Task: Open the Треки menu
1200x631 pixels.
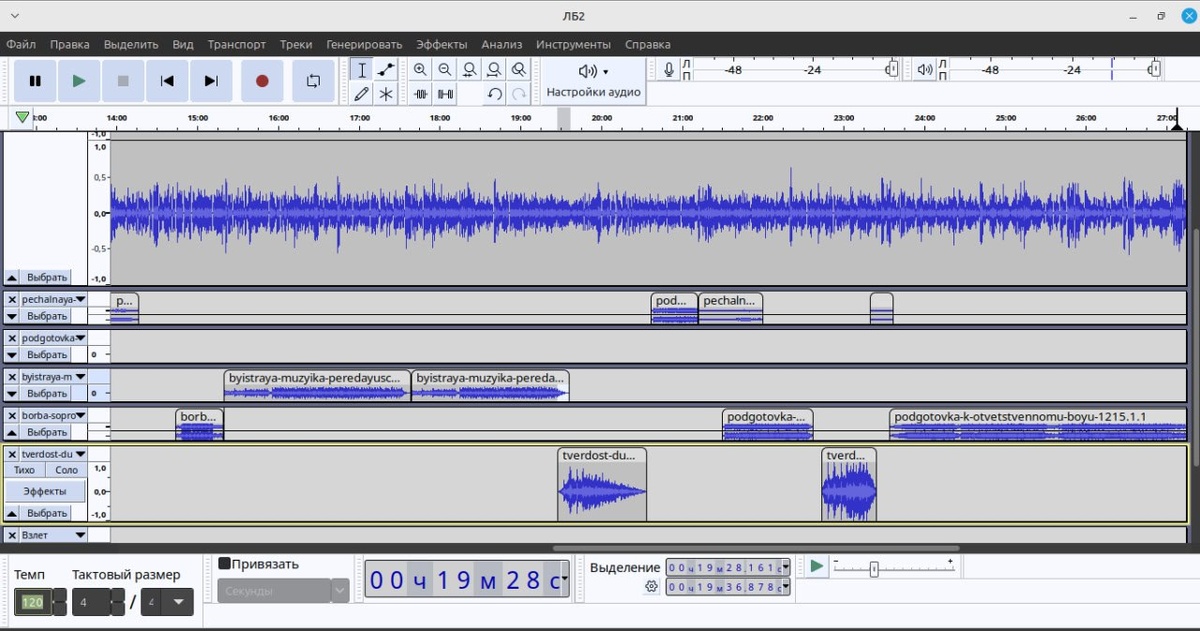Action: pos(296,44)
